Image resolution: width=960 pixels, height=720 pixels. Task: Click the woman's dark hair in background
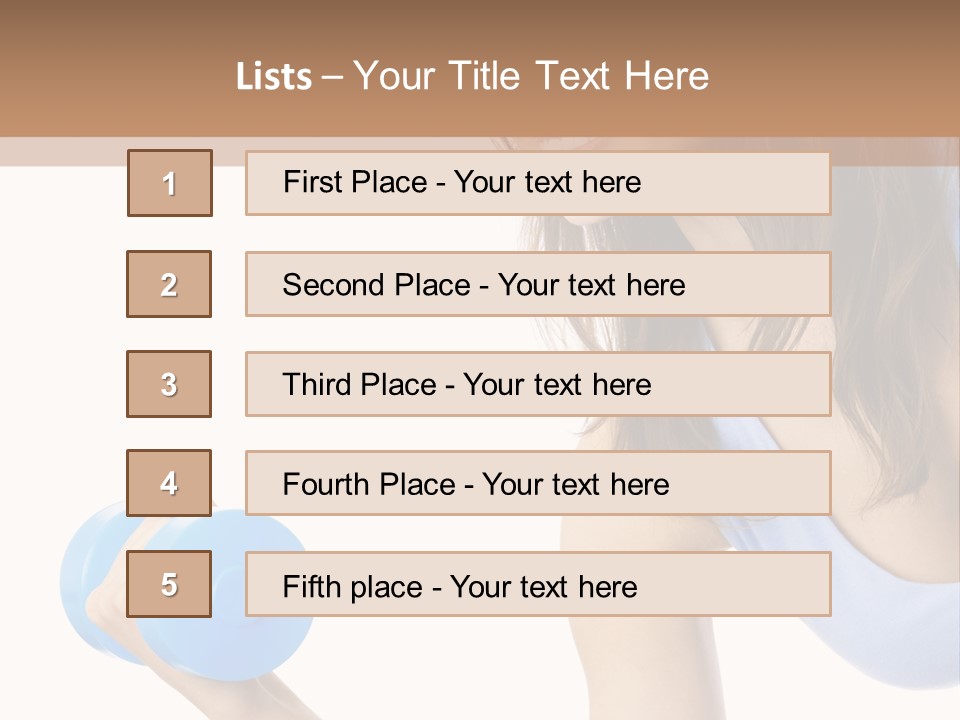[x=880, y=300]
